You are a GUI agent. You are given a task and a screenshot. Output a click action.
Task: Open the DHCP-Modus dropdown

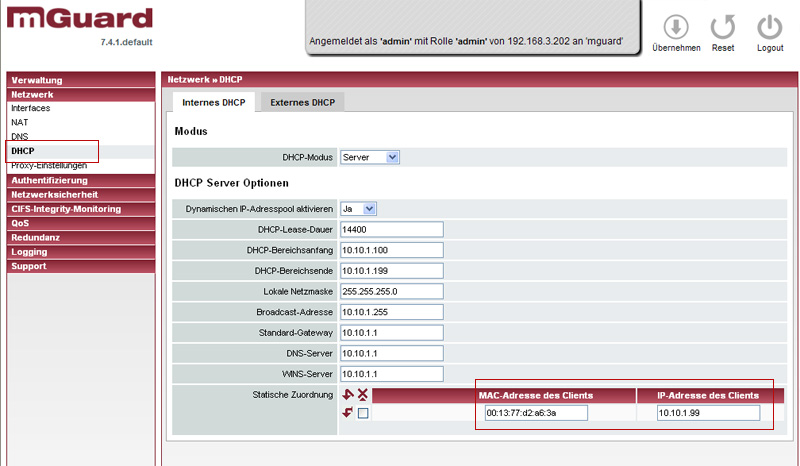370,157
